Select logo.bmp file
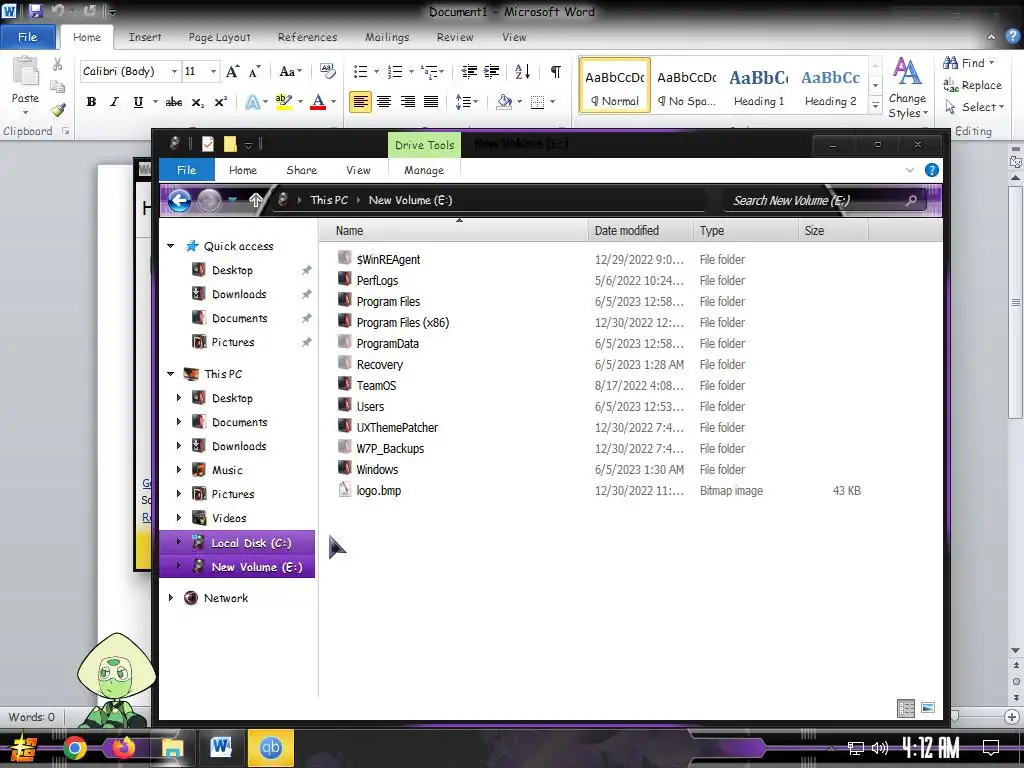Screen dimensions: 1024x768 point(379,490)
